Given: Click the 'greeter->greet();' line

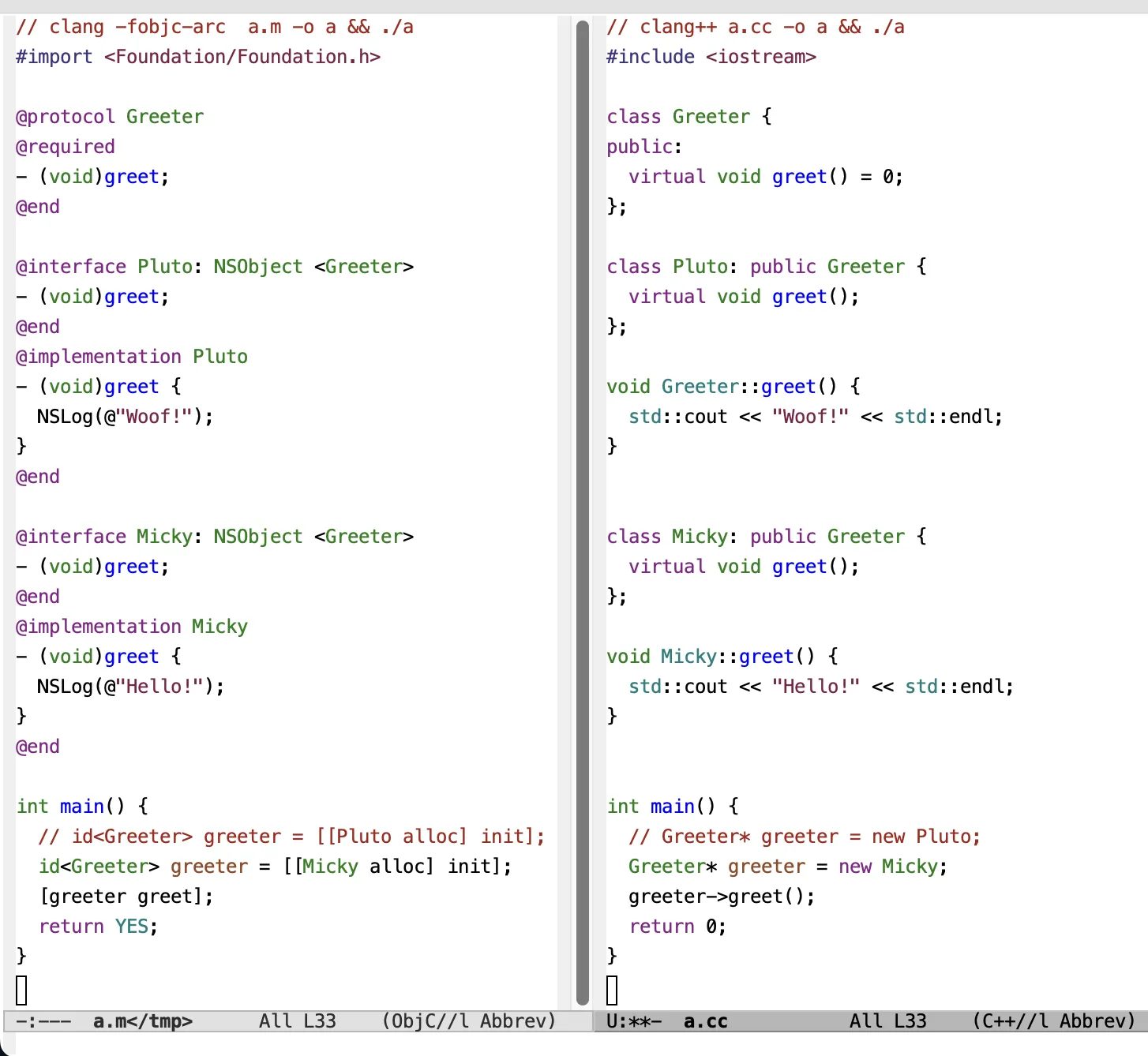Looking at the screenshot, I should [x=722, y=897].
